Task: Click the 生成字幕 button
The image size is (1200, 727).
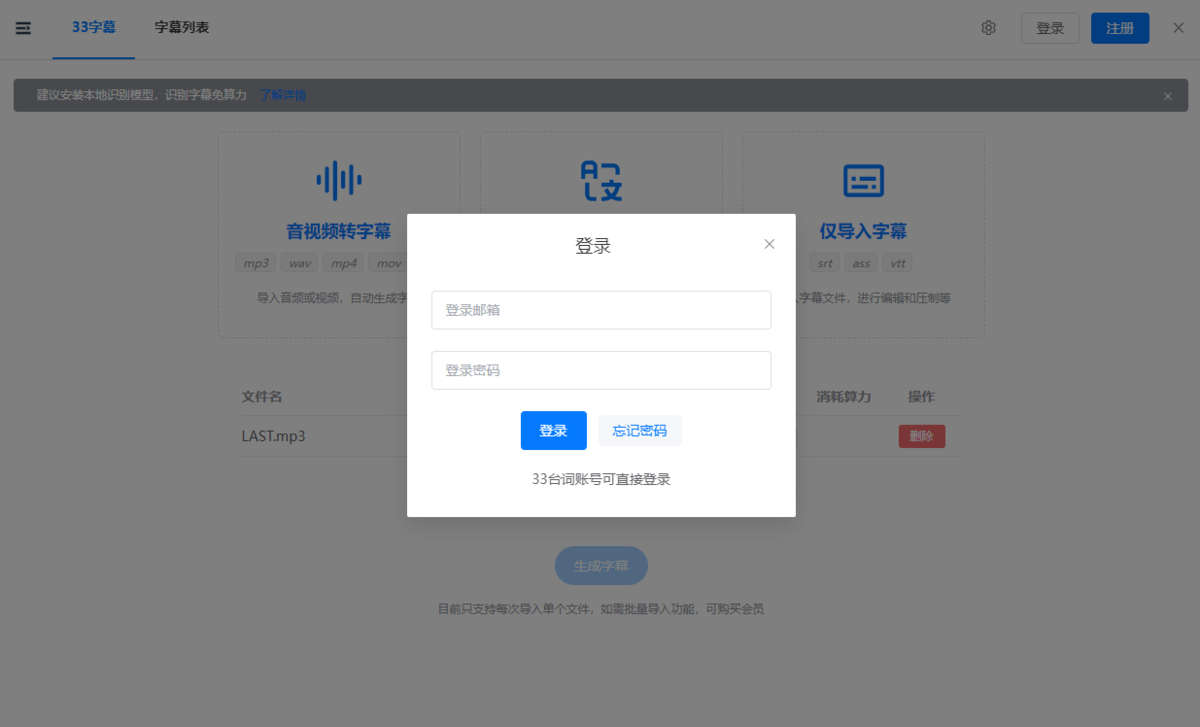Action: (x=601, y=566)
